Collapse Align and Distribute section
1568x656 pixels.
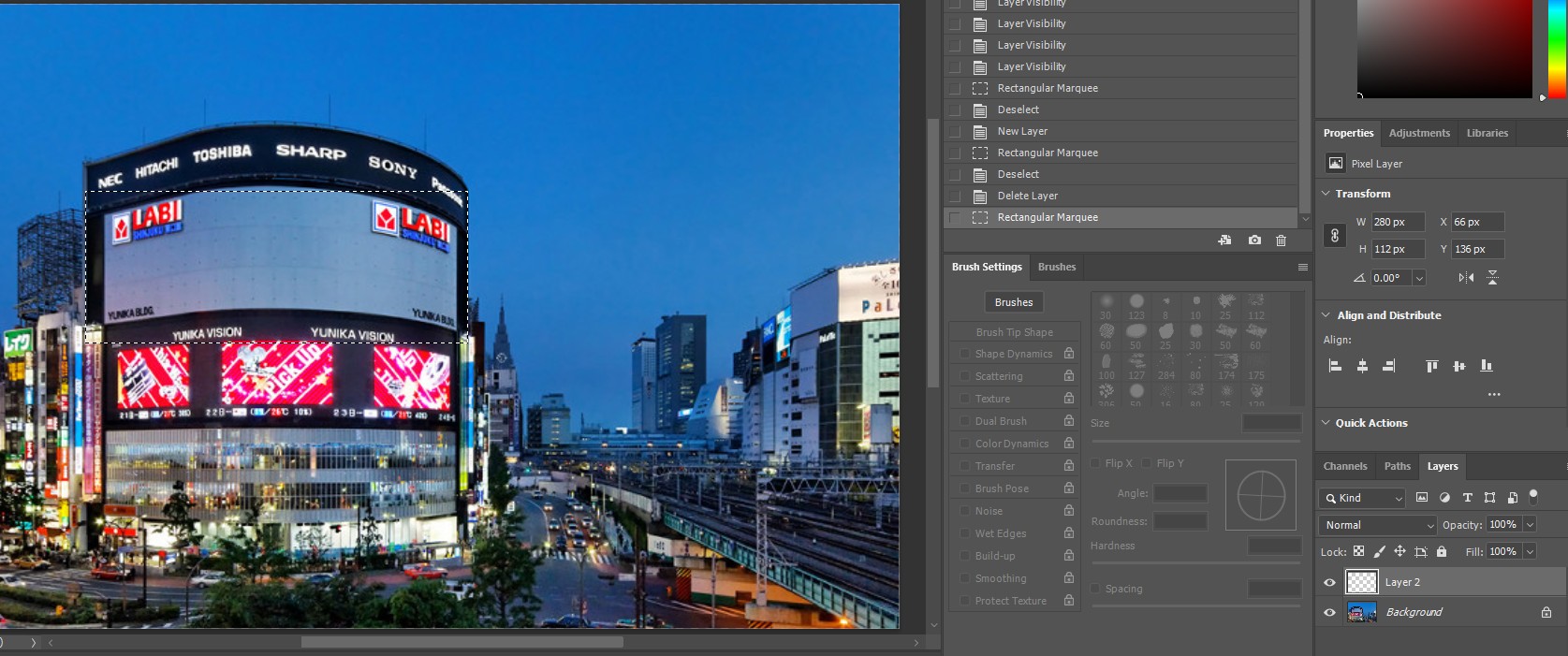pos(1326,315)
